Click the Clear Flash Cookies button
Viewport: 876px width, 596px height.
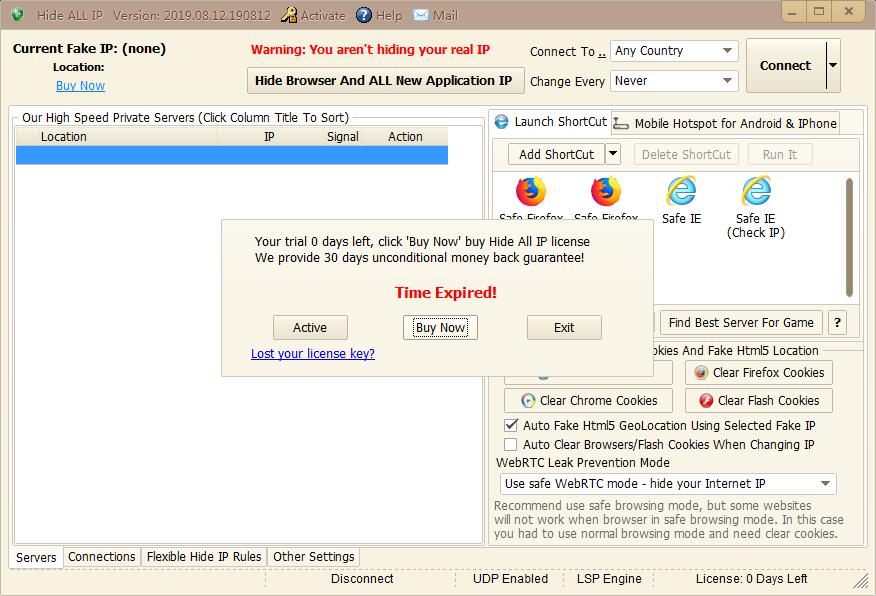(759, 401)
